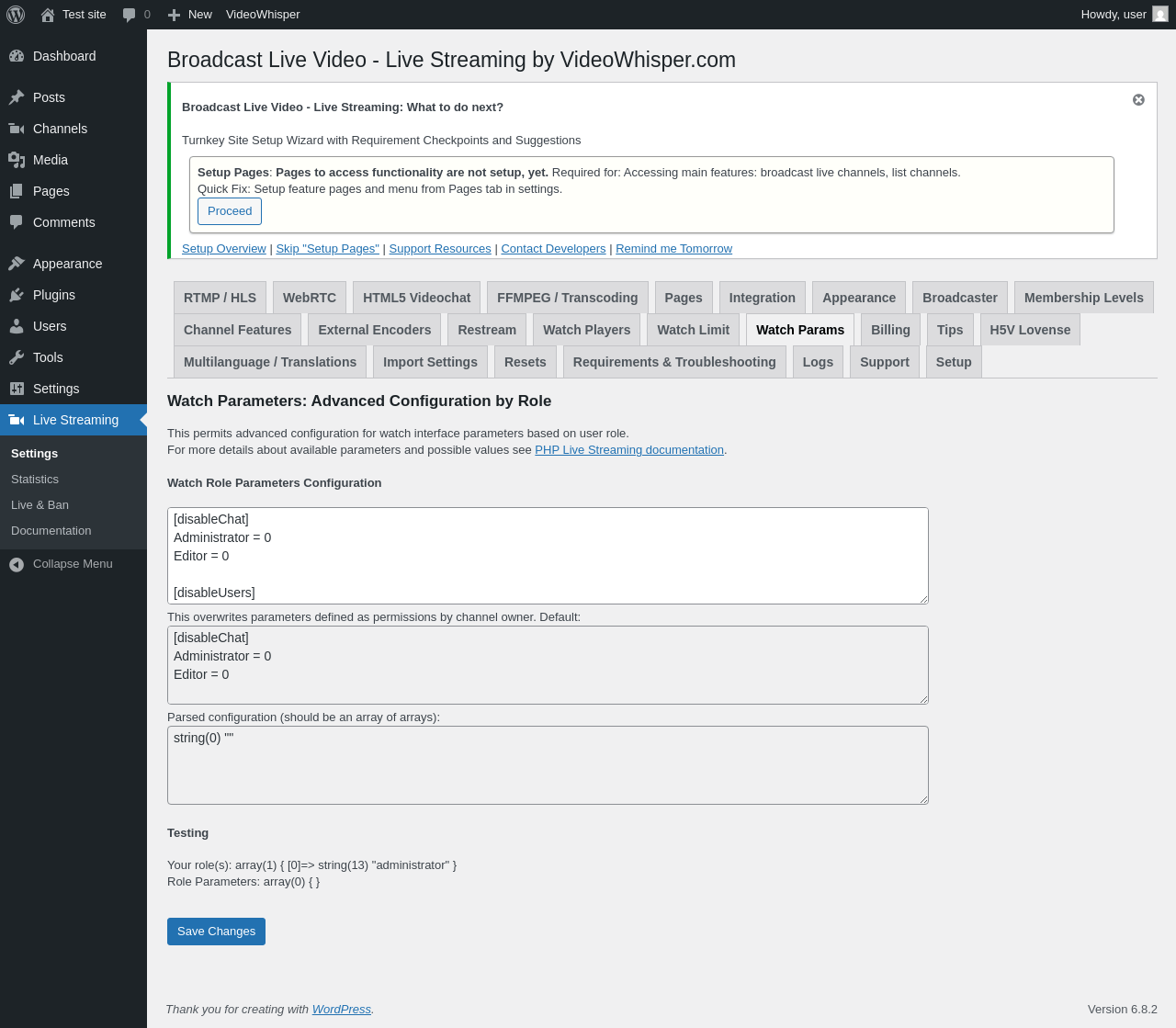Open Watch Limit tab

pos(694,330)
